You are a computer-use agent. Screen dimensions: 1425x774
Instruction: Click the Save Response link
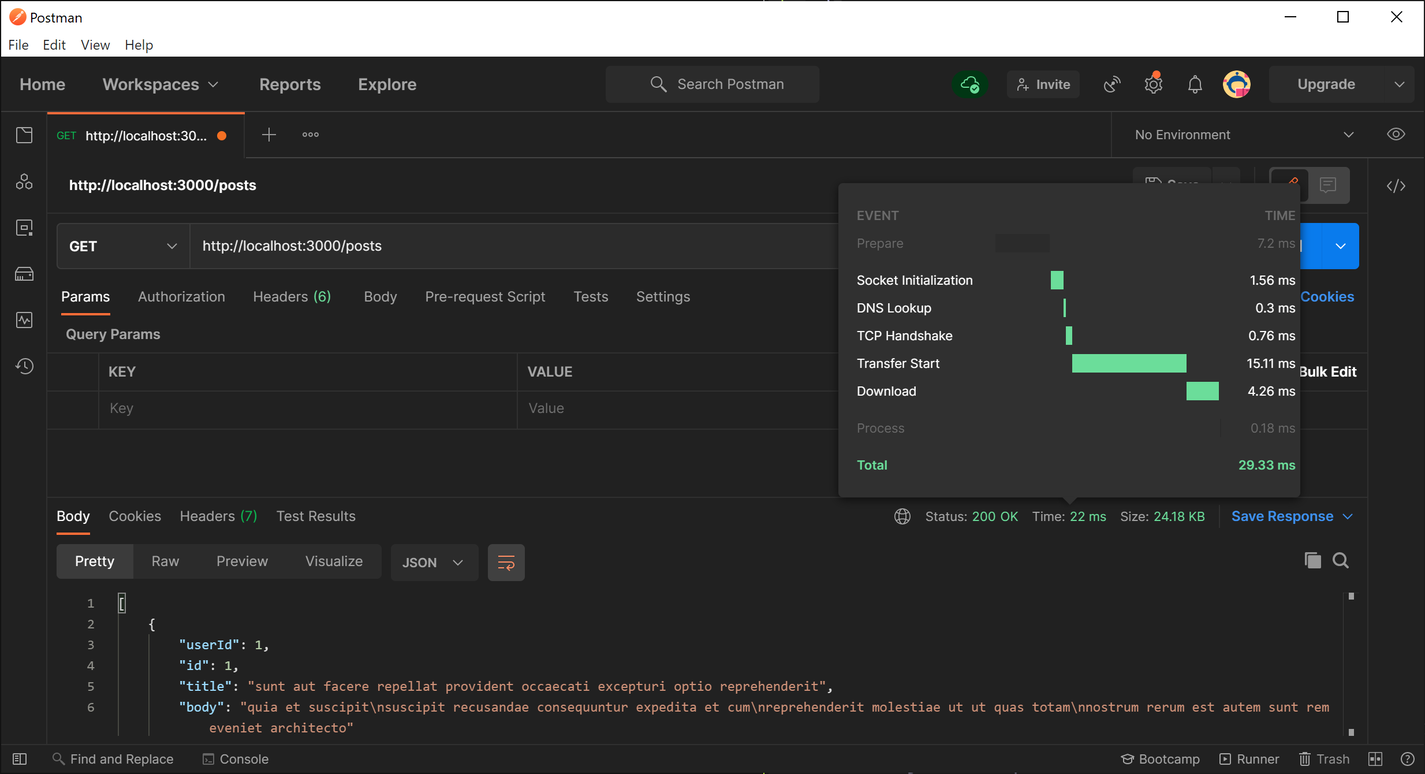coord(1282,517)
